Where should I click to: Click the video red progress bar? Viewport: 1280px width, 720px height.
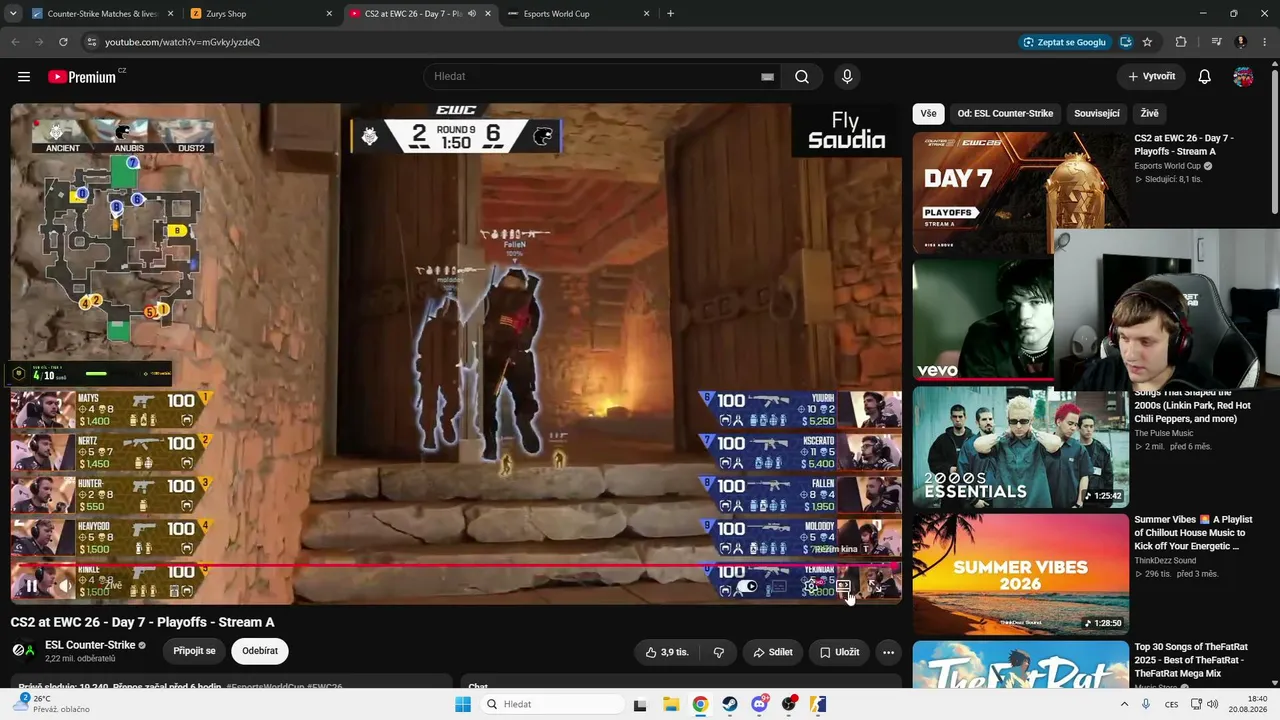455,565
